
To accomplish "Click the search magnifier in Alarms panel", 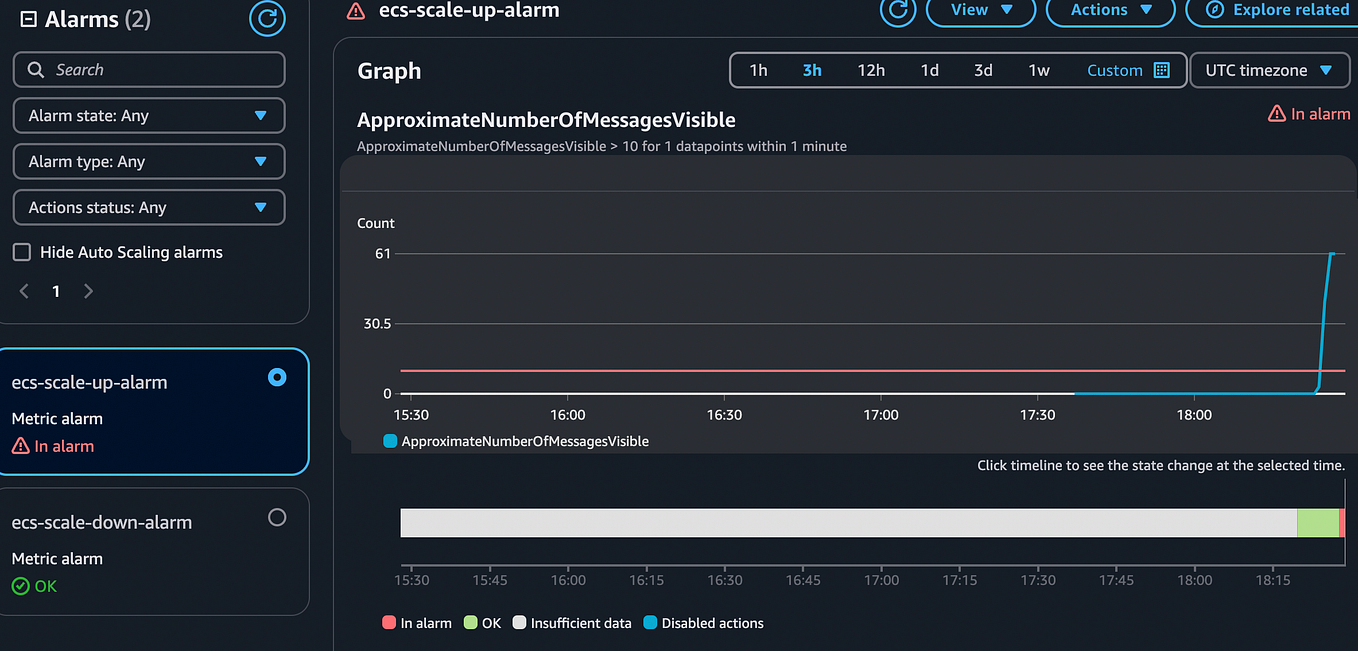I will click(x=34, y=69).
